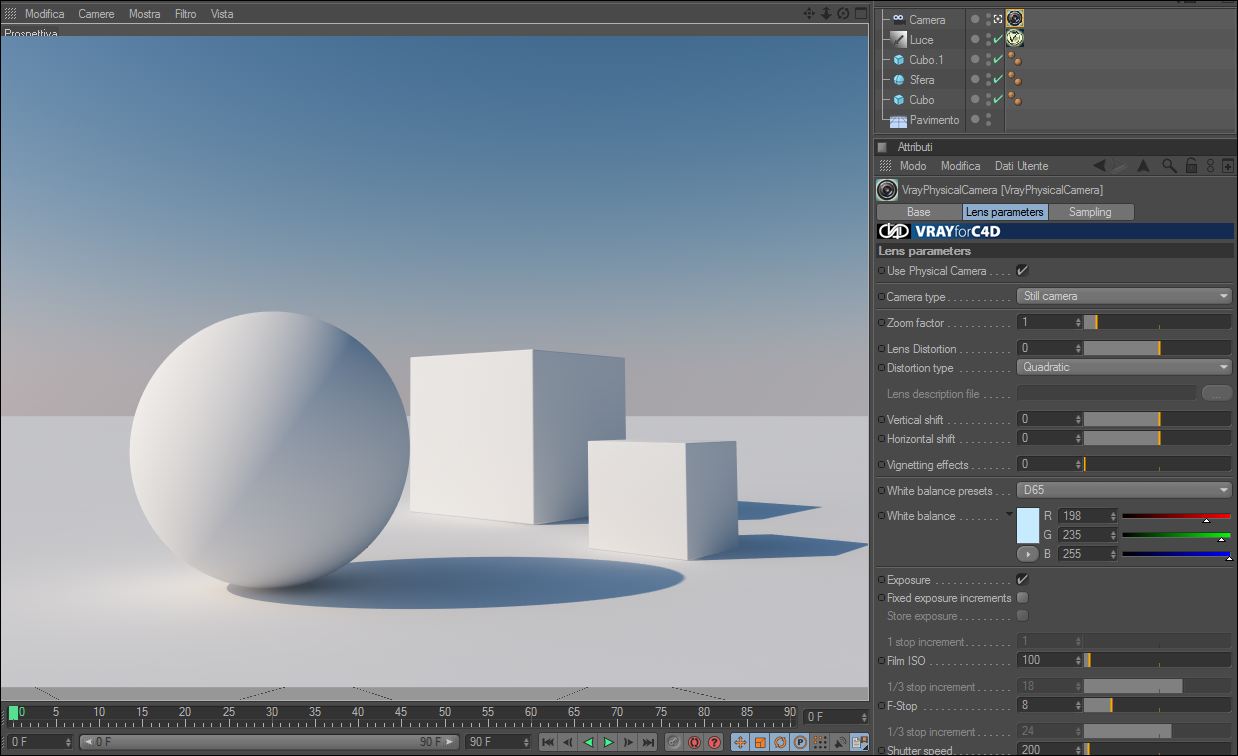Viewport: 1238px width, 756px height.
Task: Open the Camera type dropdown
Action: point(1124,297)
